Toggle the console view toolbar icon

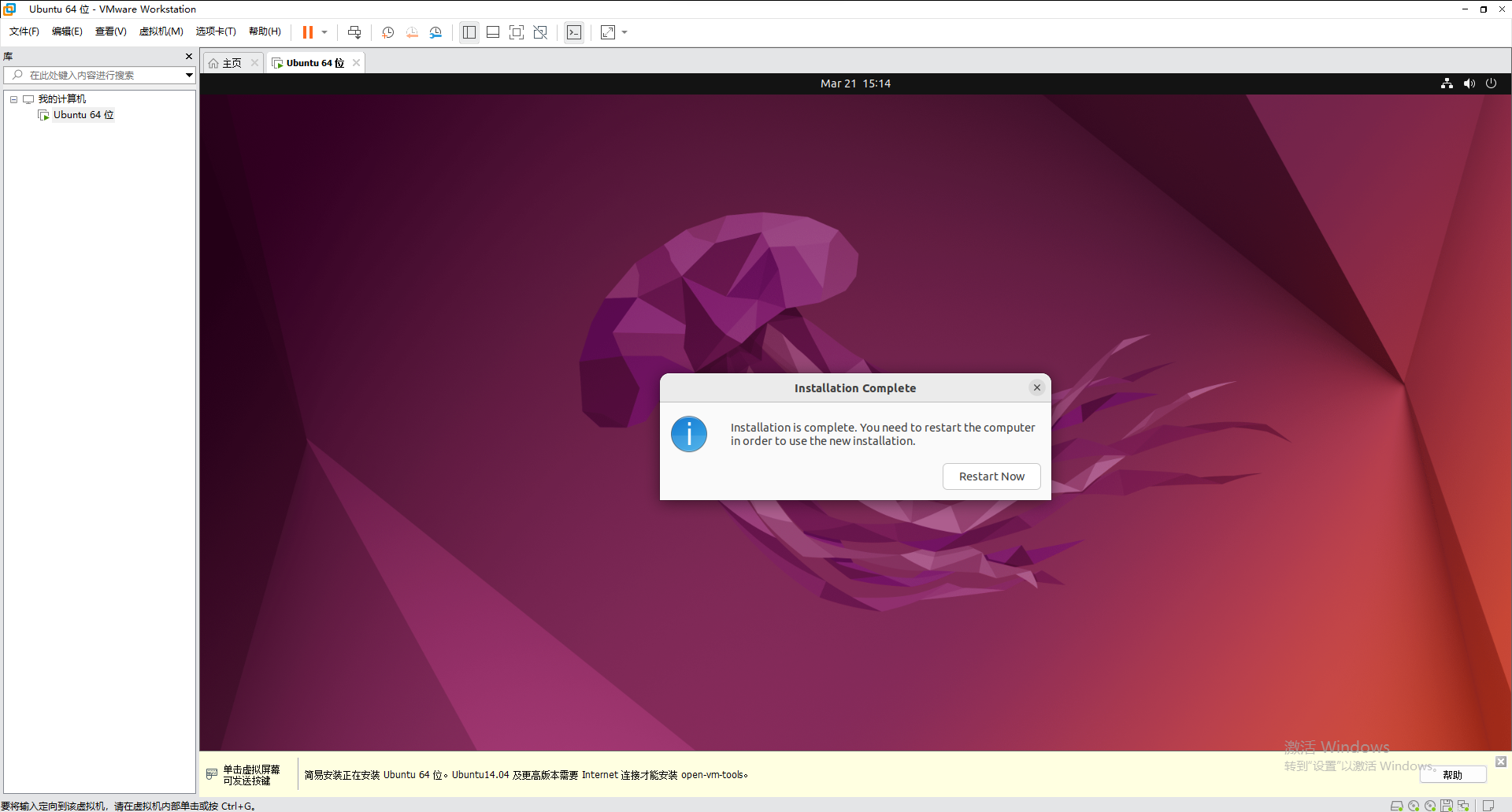tap(574, 32)
